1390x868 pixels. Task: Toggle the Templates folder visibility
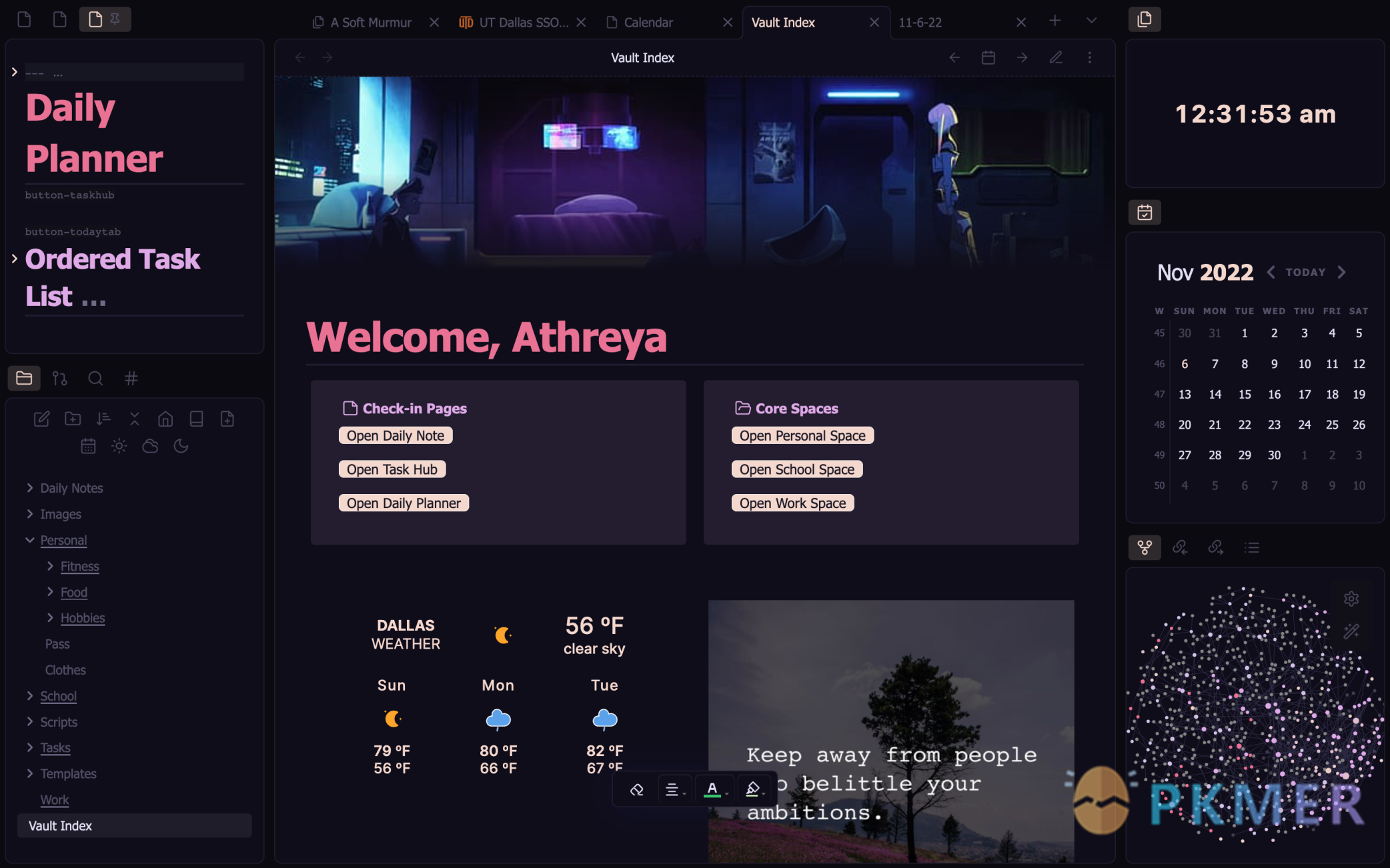coord(28,773)
